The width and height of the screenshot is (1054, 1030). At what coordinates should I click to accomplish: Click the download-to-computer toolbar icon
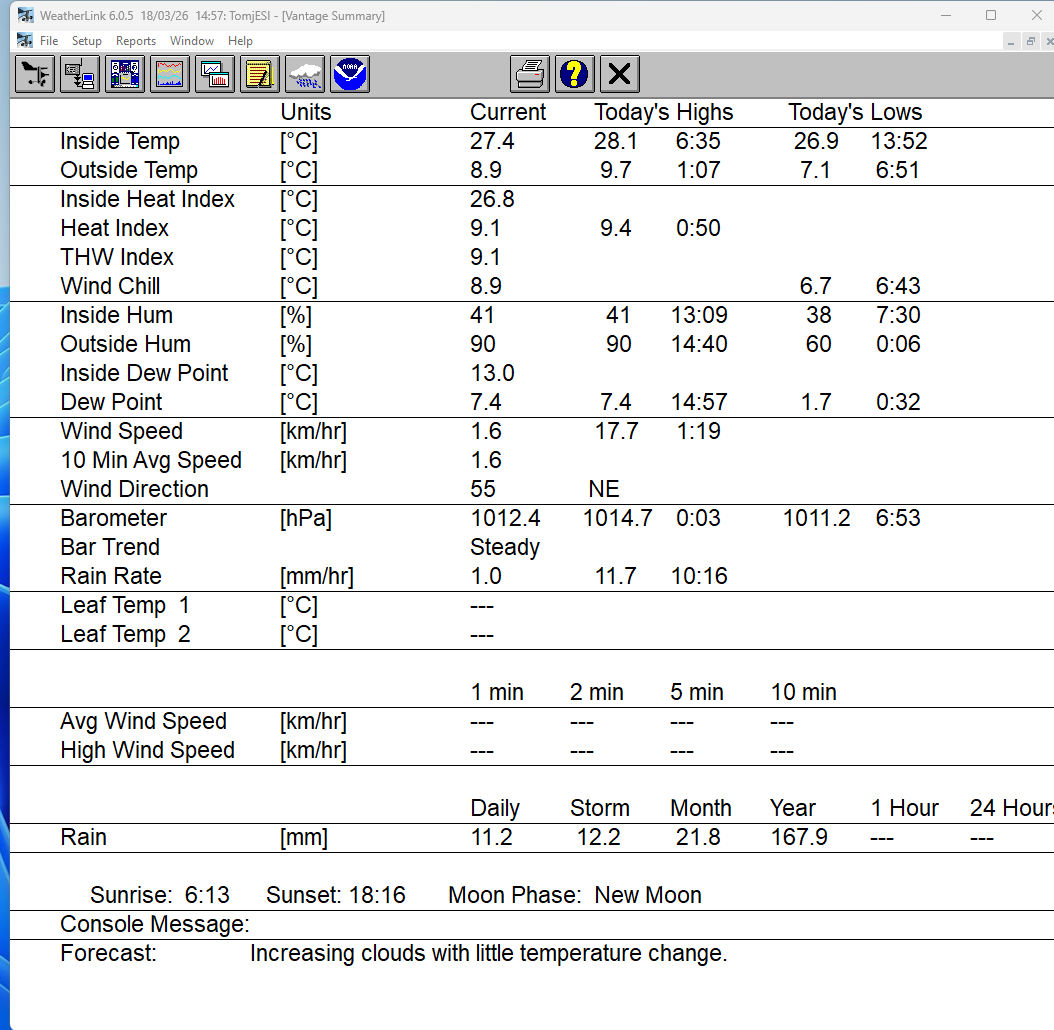[x=80, y=74]
